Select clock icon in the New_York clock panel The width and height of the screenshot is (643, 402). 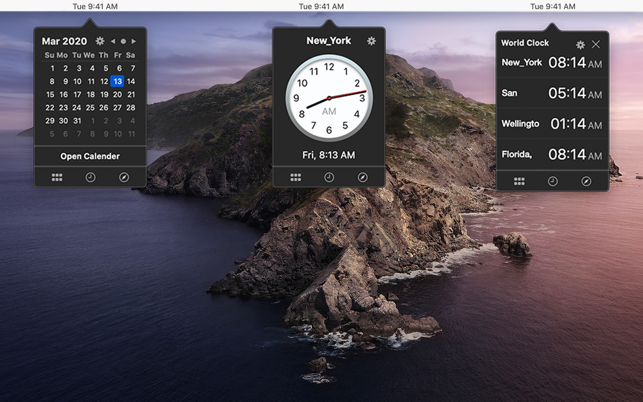tap(329, 177)
